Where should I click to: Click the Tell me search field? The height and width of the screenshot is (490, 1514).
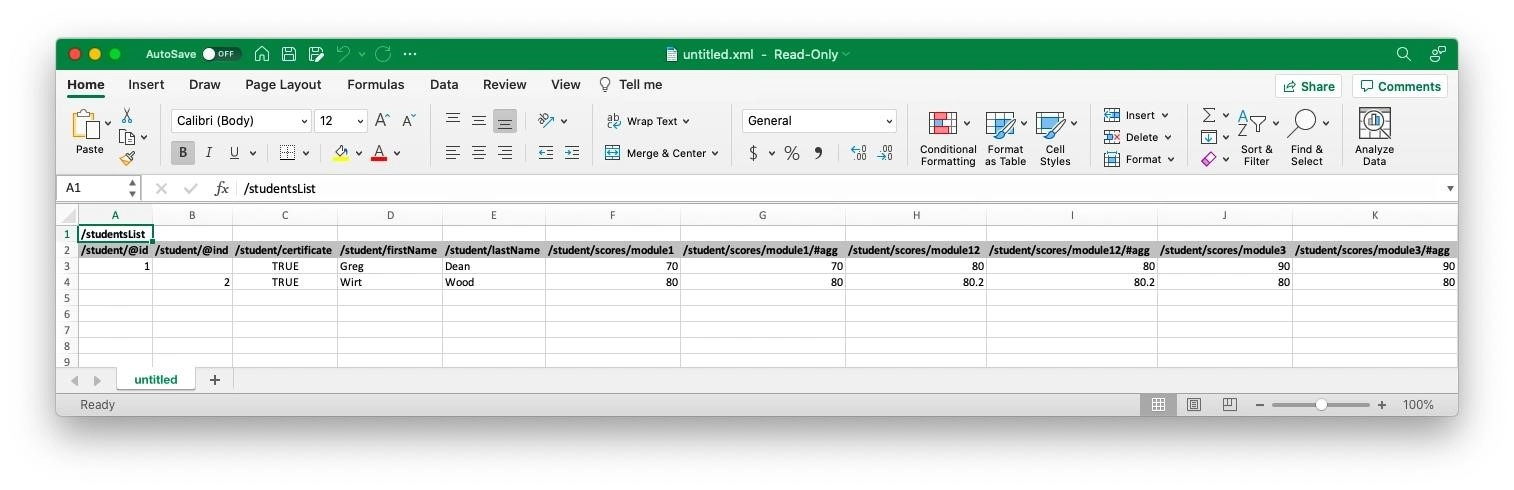point(630,85)
